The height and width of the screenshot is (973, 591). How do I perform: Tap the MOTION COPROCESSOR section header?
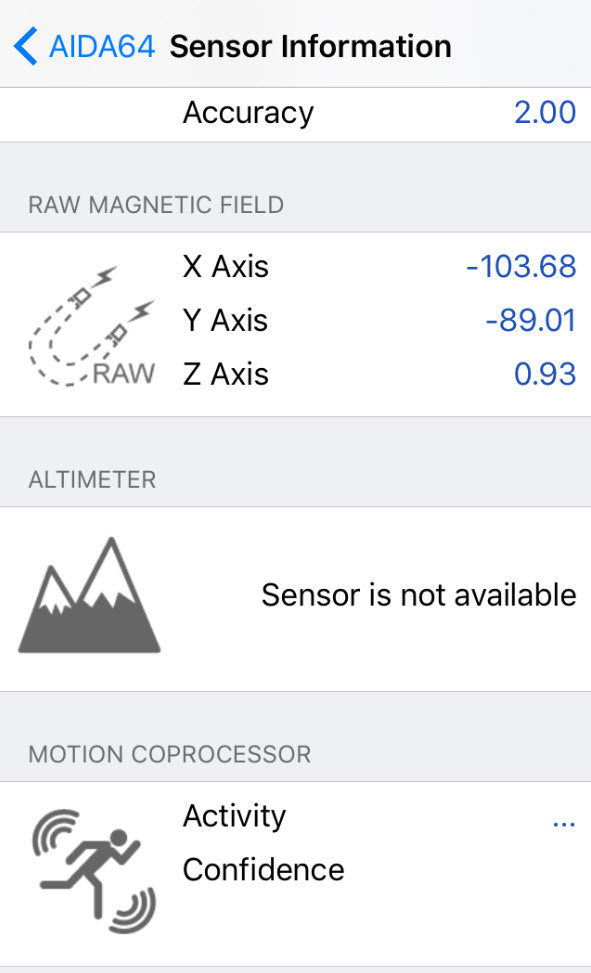pos(170,755)
